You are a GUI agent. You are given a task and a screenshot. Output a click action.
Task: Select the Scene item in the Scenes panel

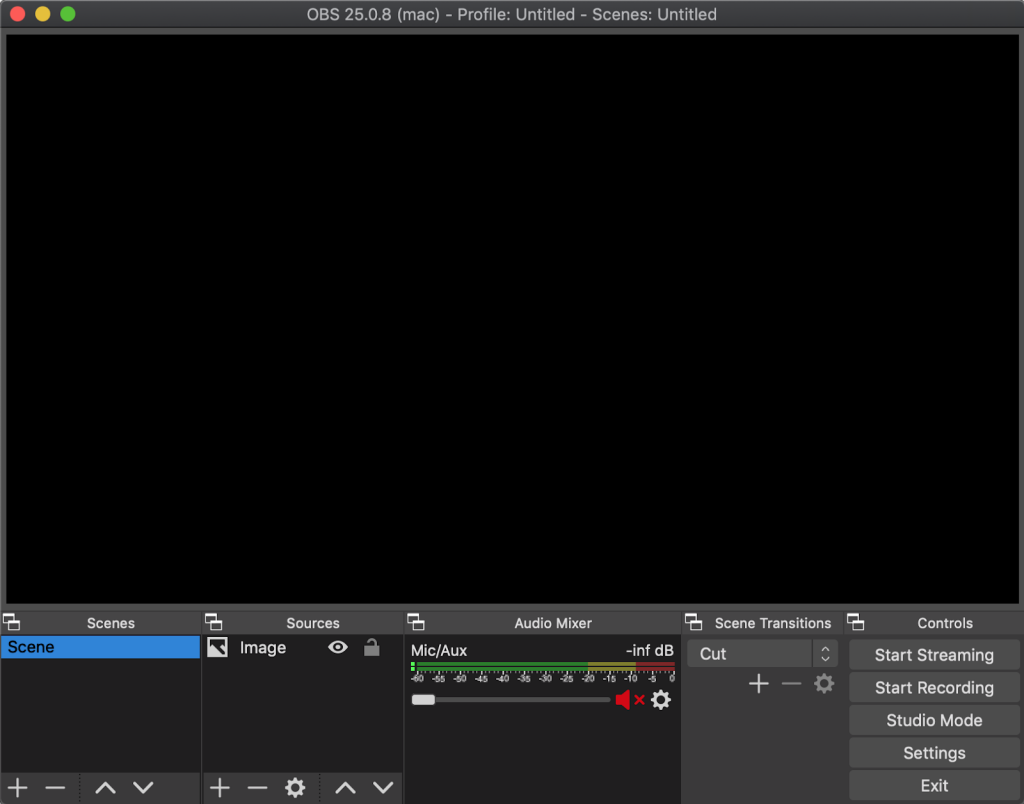click(x=100, y=647)
